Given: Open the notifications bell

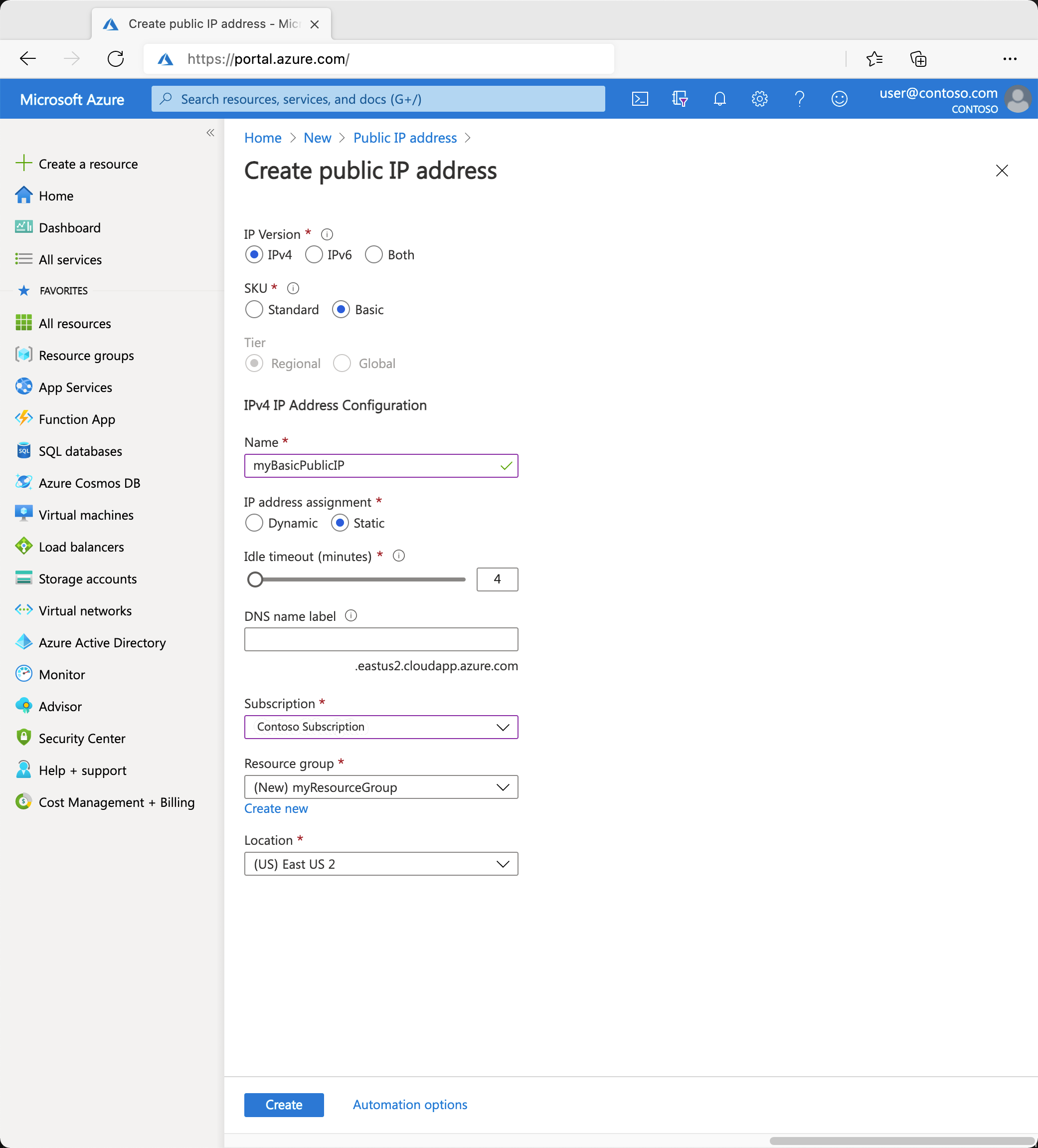Looking at the screenshot, I should [720, 99].
